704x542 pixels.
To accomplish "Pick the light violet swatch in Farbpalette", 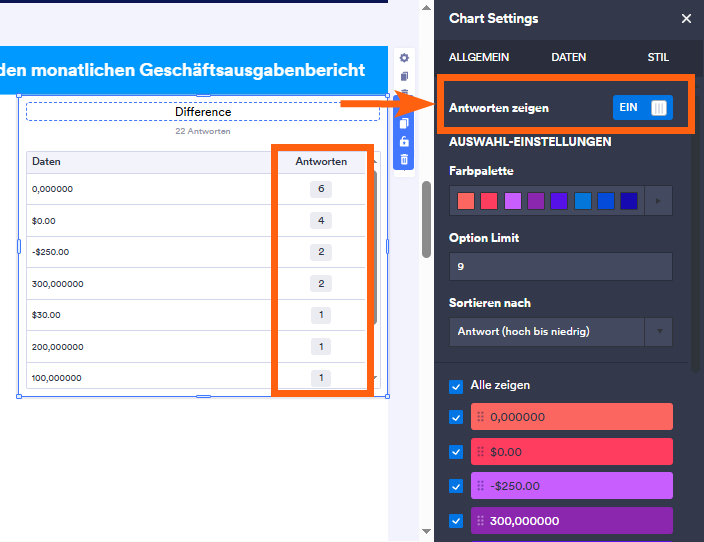I will (x=513, y=201).
